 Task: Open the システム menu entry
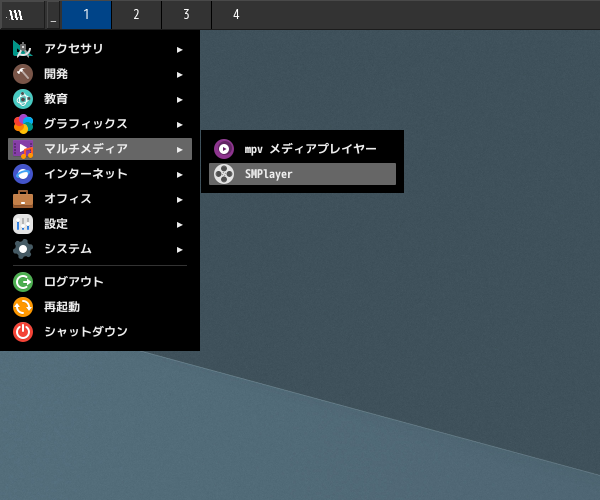click(x=100, y=249)
